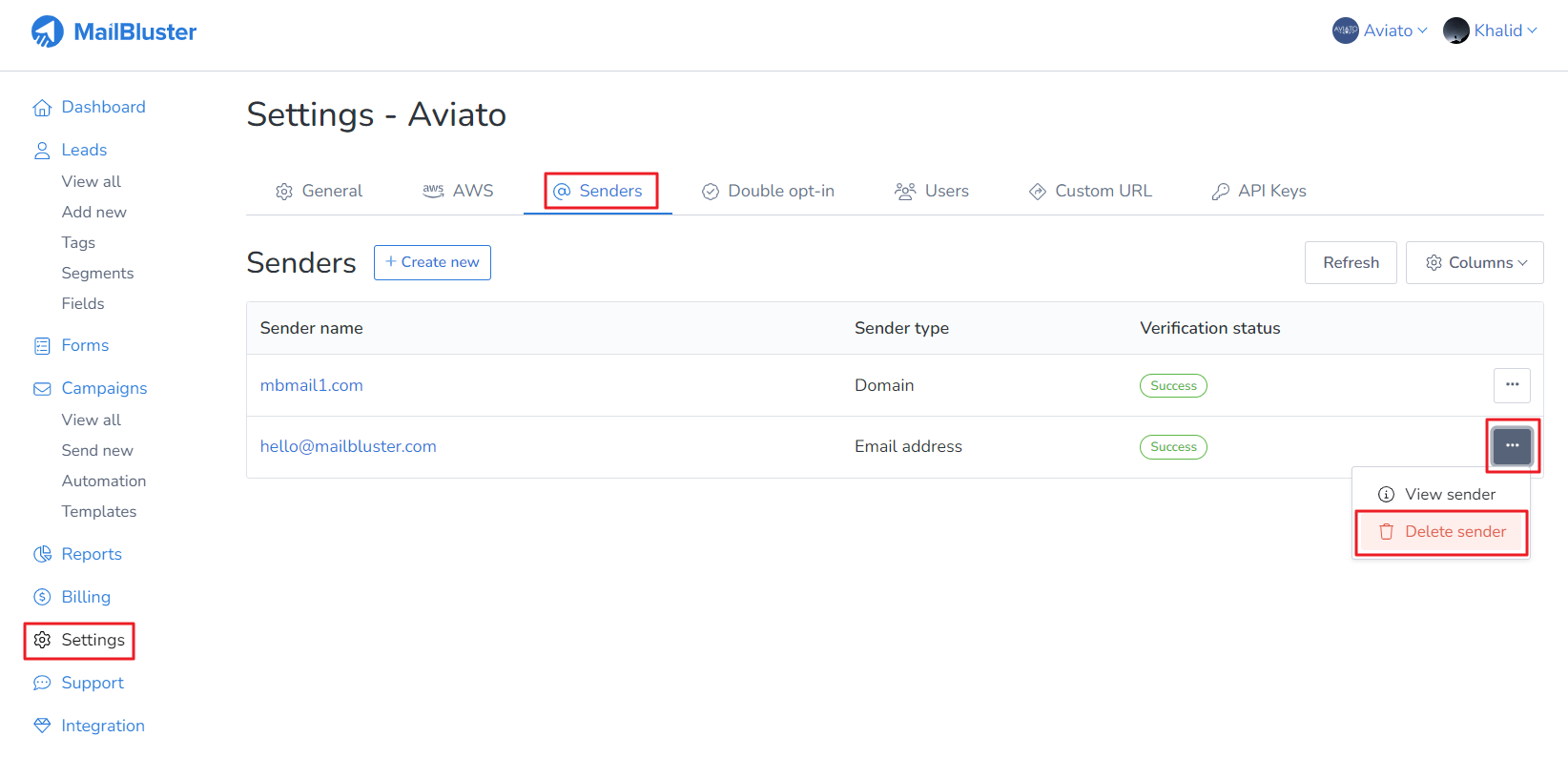Image resolution: width=1568 pixels, height=778 pixels.
Task: Click the MailBluster rocket logo
Action: 48,31
